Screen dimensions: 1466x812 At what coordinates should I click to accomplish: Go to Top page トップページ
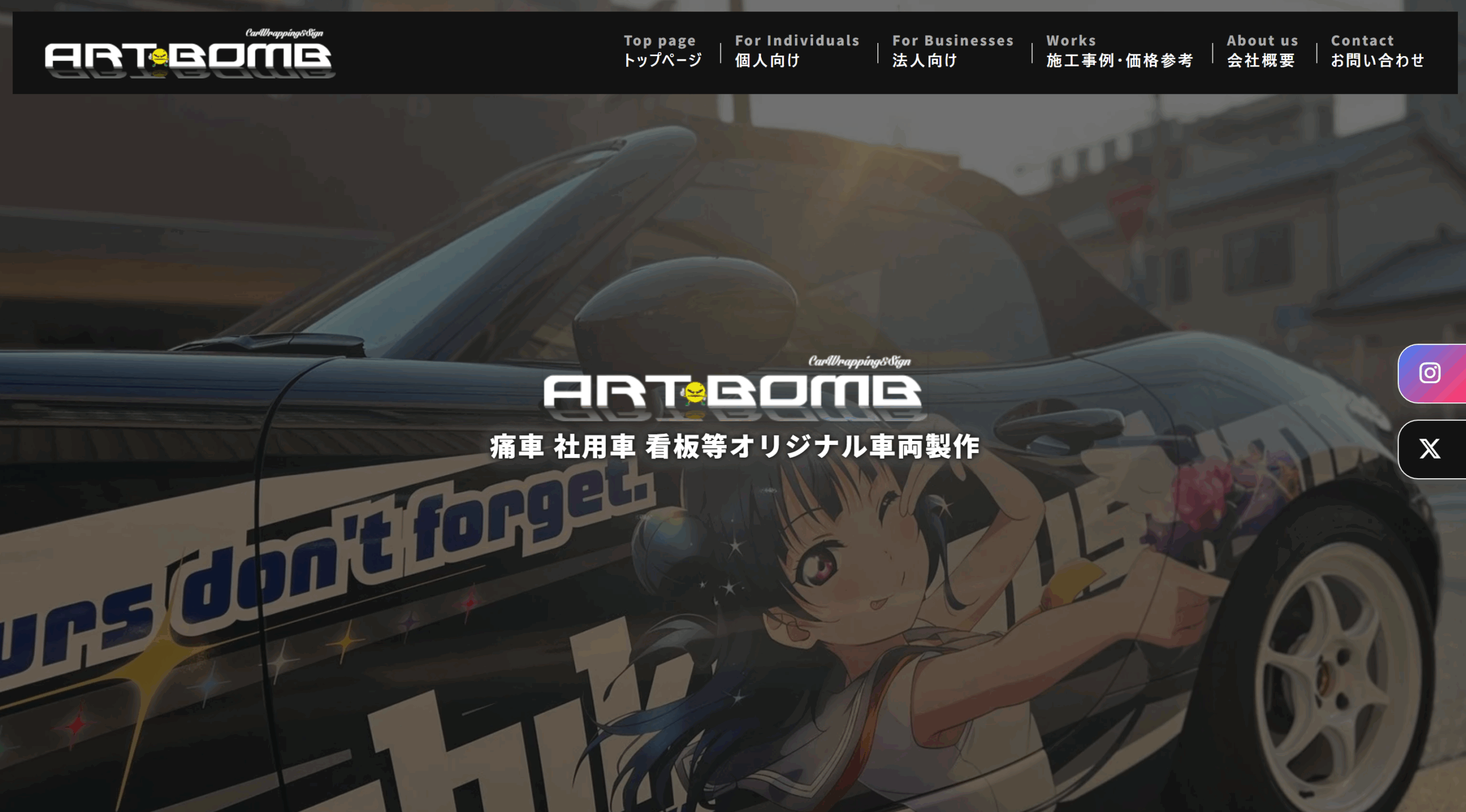pos(663,51)
